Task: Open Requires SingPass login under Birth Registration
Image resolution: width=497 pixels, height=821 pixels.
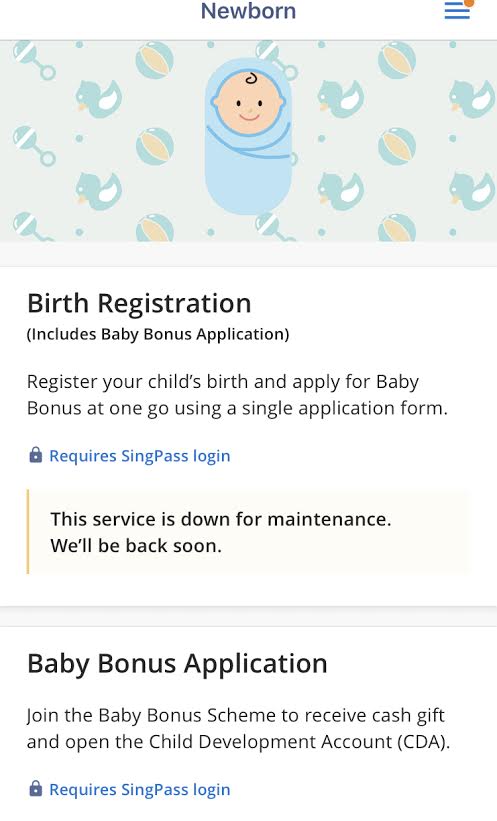Action: 140,456
